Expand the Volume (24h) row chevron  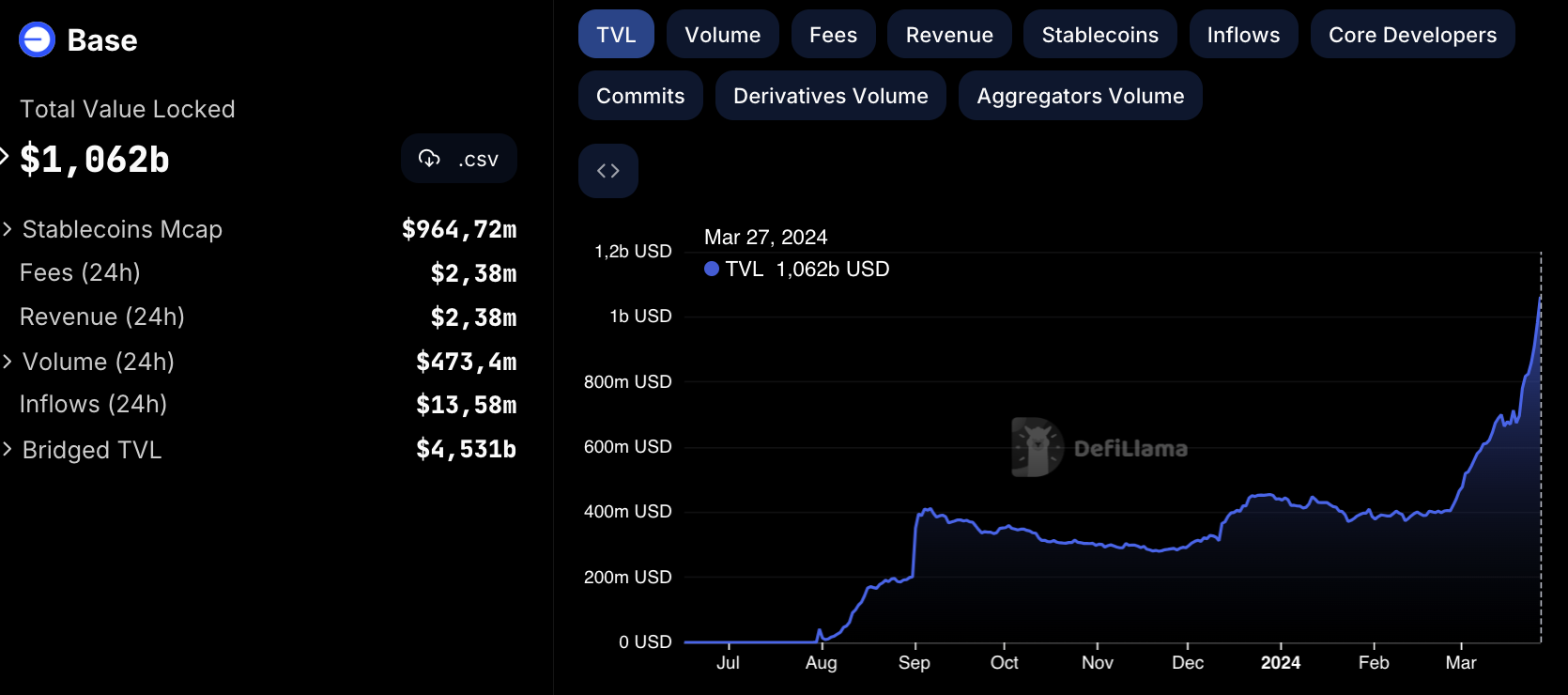pyautogui.click(x=8, y=362)
